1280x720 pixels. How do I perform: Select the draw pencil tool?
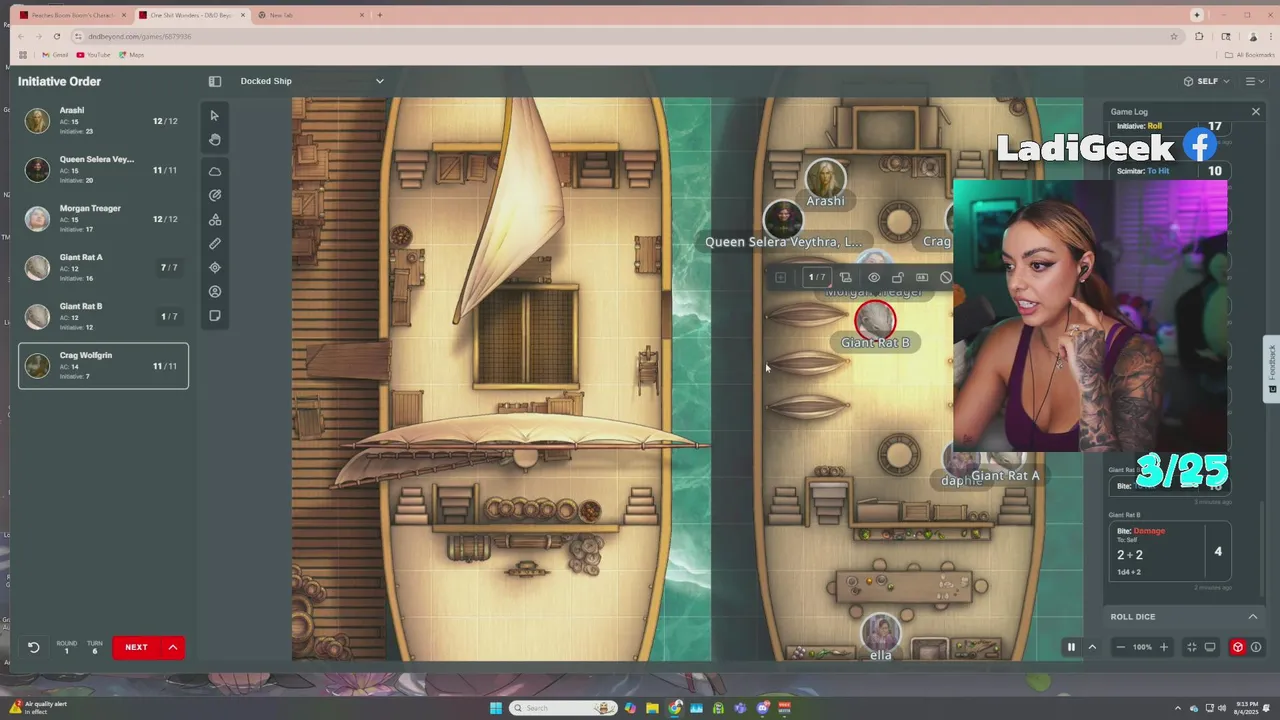point(215,196)
